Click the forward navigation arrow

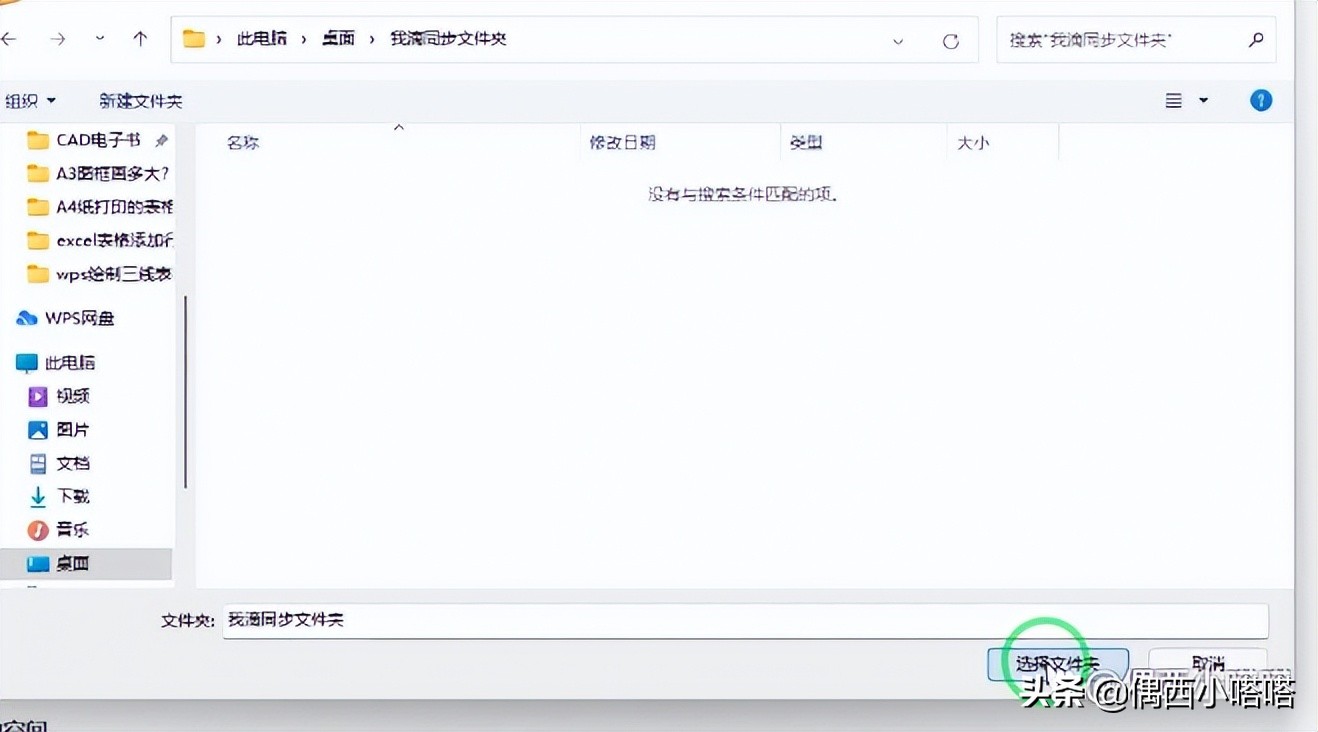tap(57, 38)
